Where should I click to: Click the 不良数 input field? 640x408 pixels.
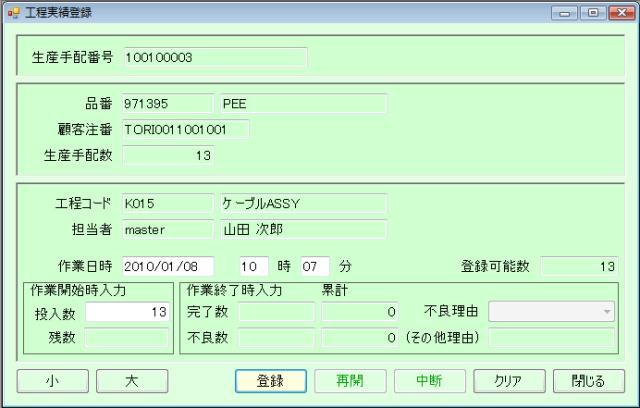pos(276,337)
